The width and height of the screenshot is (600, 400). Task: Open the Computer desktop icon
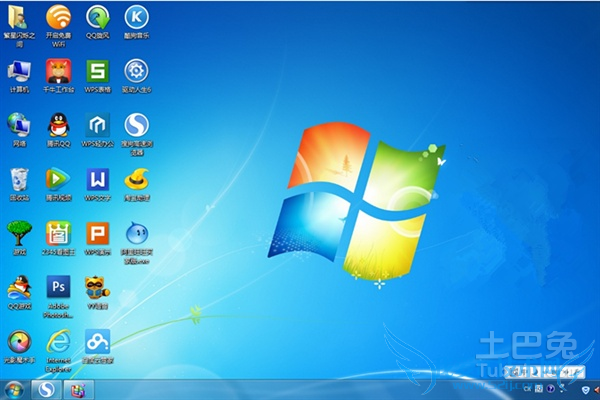tap(19, 71)
